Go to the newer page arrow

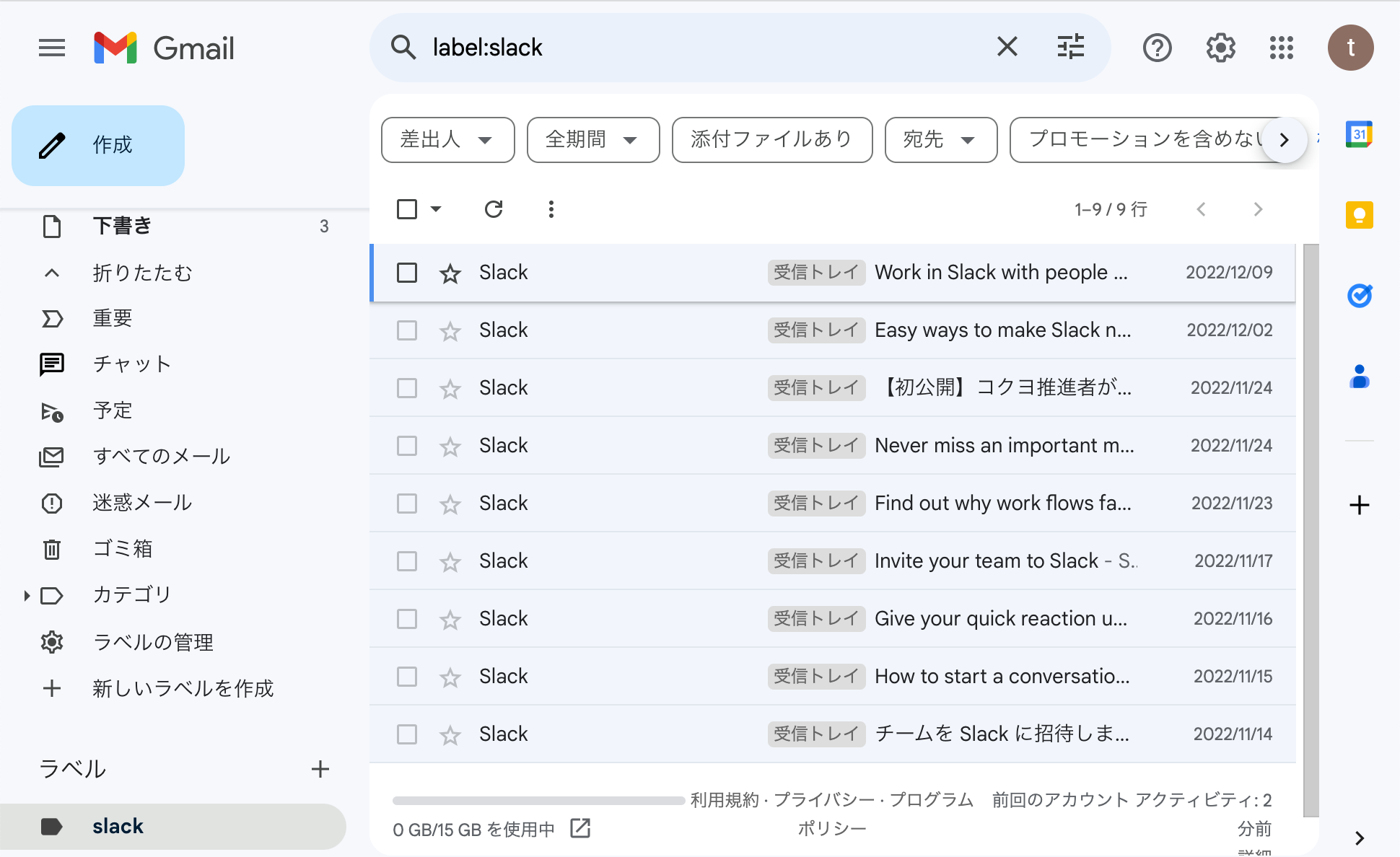coord(1201,209)
